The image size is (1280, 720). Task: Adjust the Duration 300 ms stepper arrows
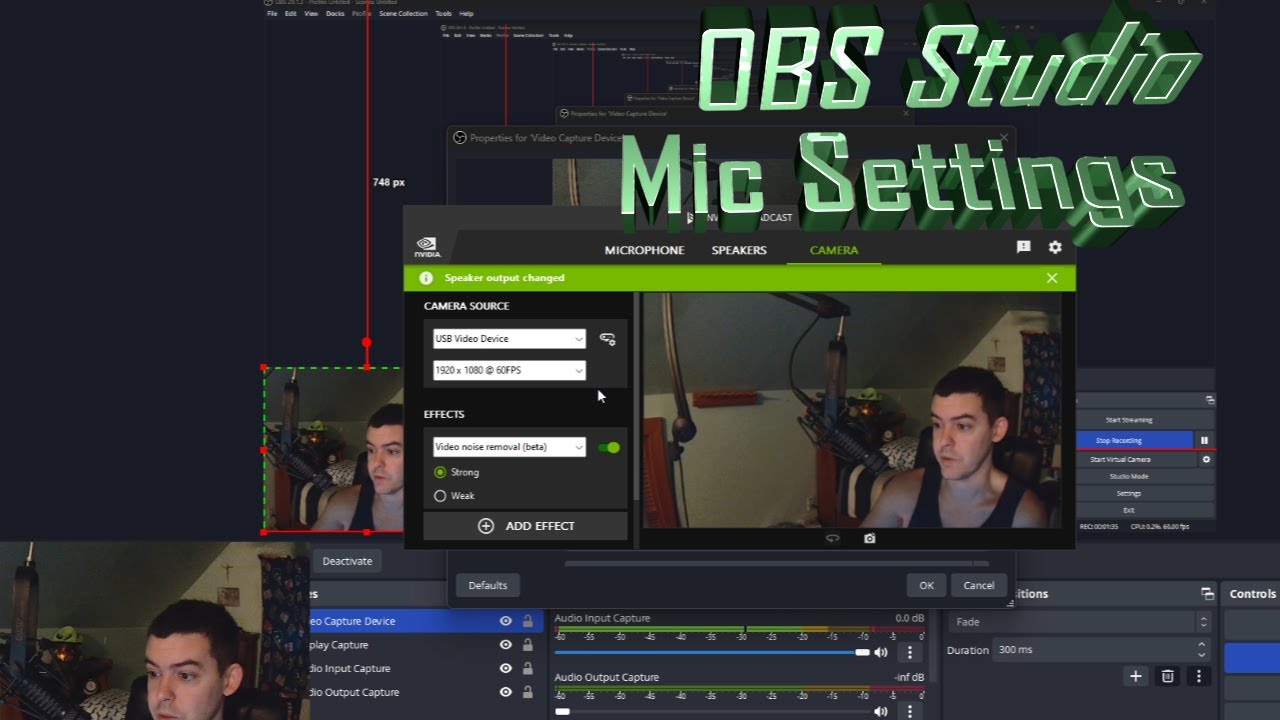tap(1203, 650)
